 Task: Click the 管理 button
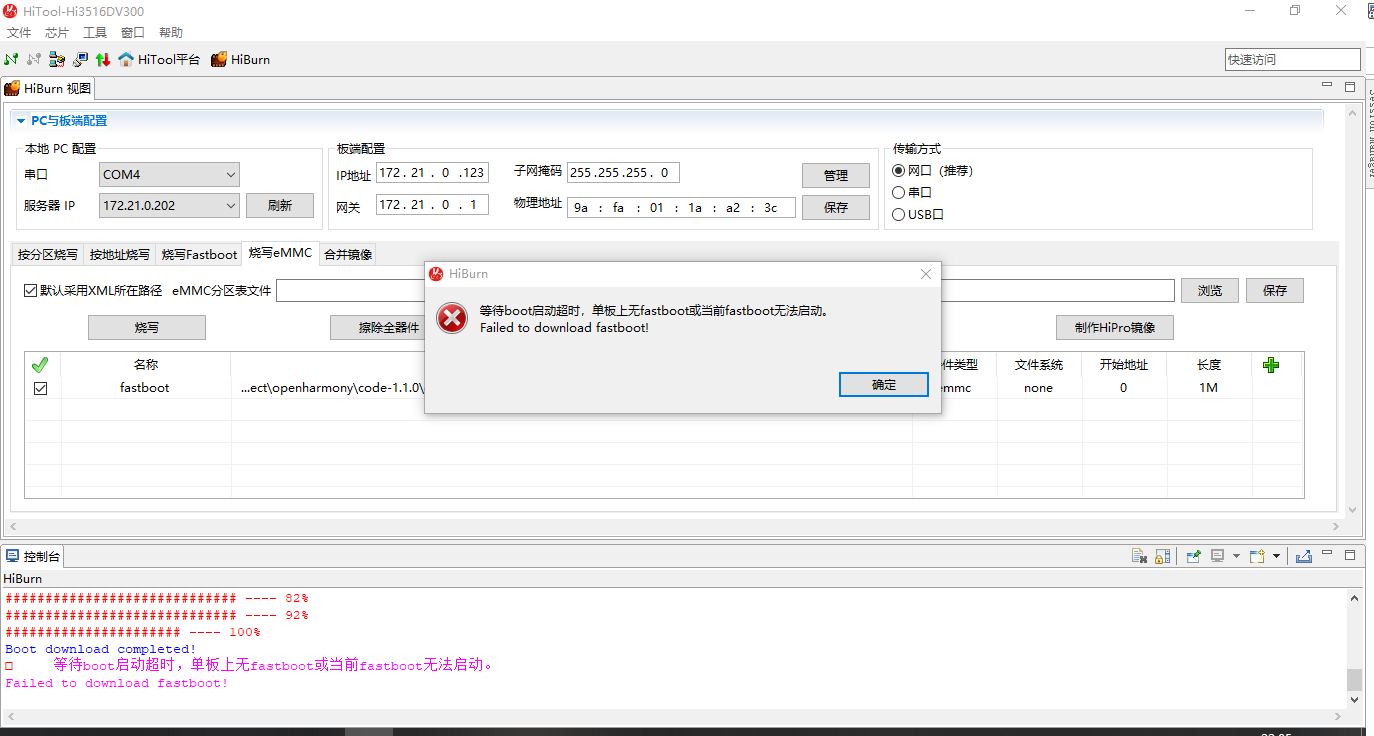point(836,175)
